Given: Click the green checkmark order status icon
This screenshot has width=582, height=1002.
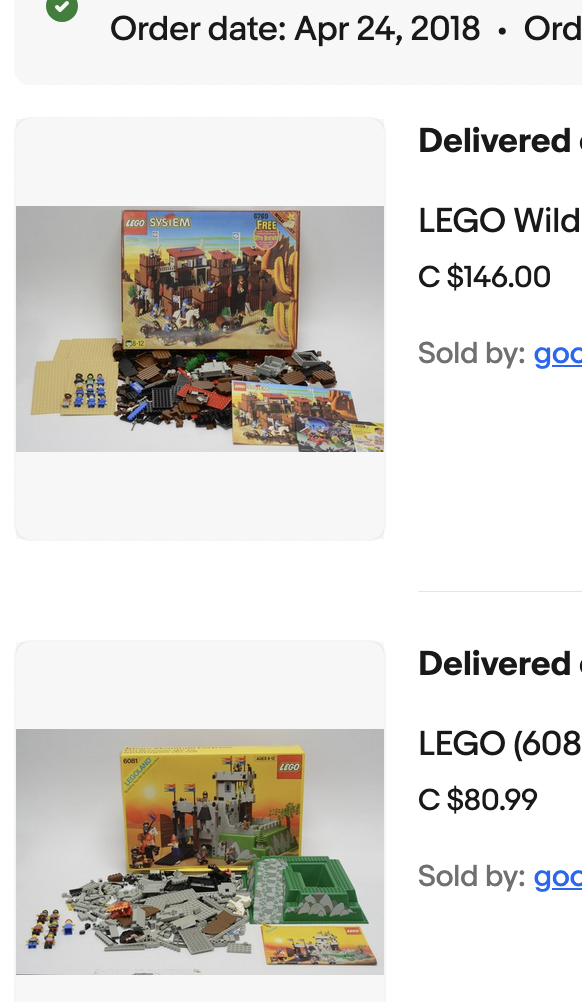Looking at the screenshot, I should 62,6.
